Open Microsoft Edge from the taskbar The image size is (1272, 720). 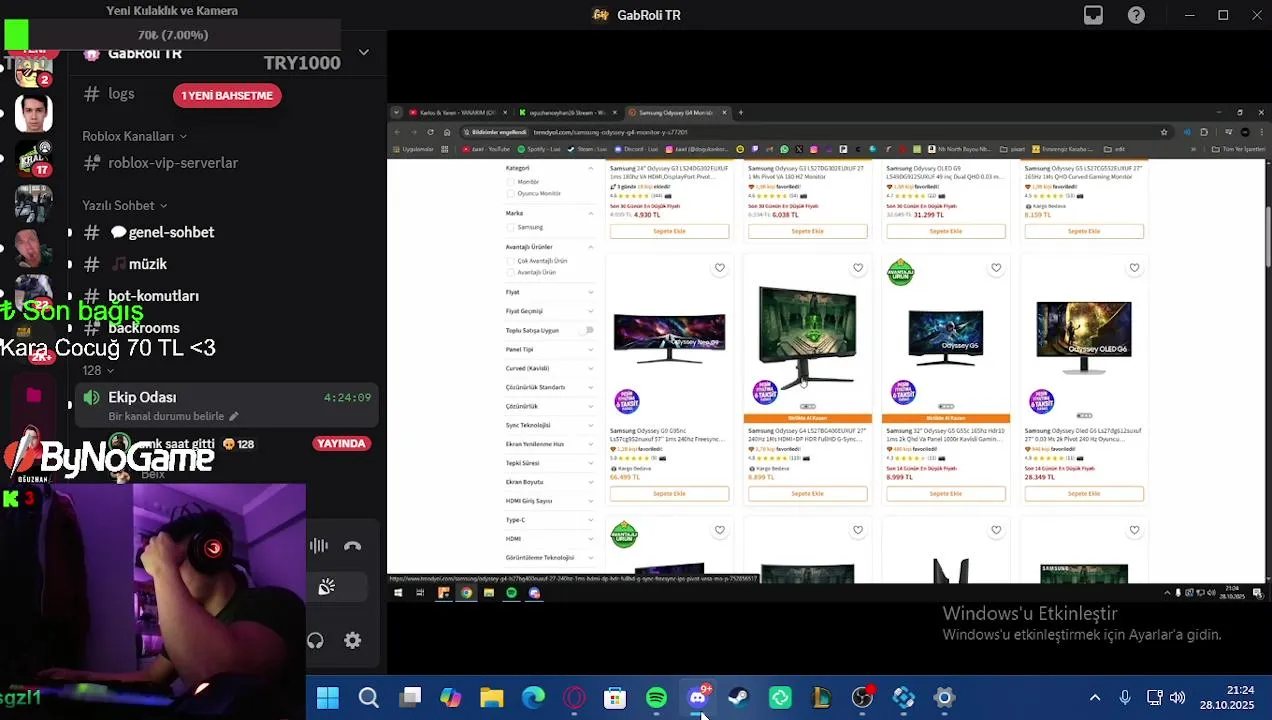pos(533,698)
